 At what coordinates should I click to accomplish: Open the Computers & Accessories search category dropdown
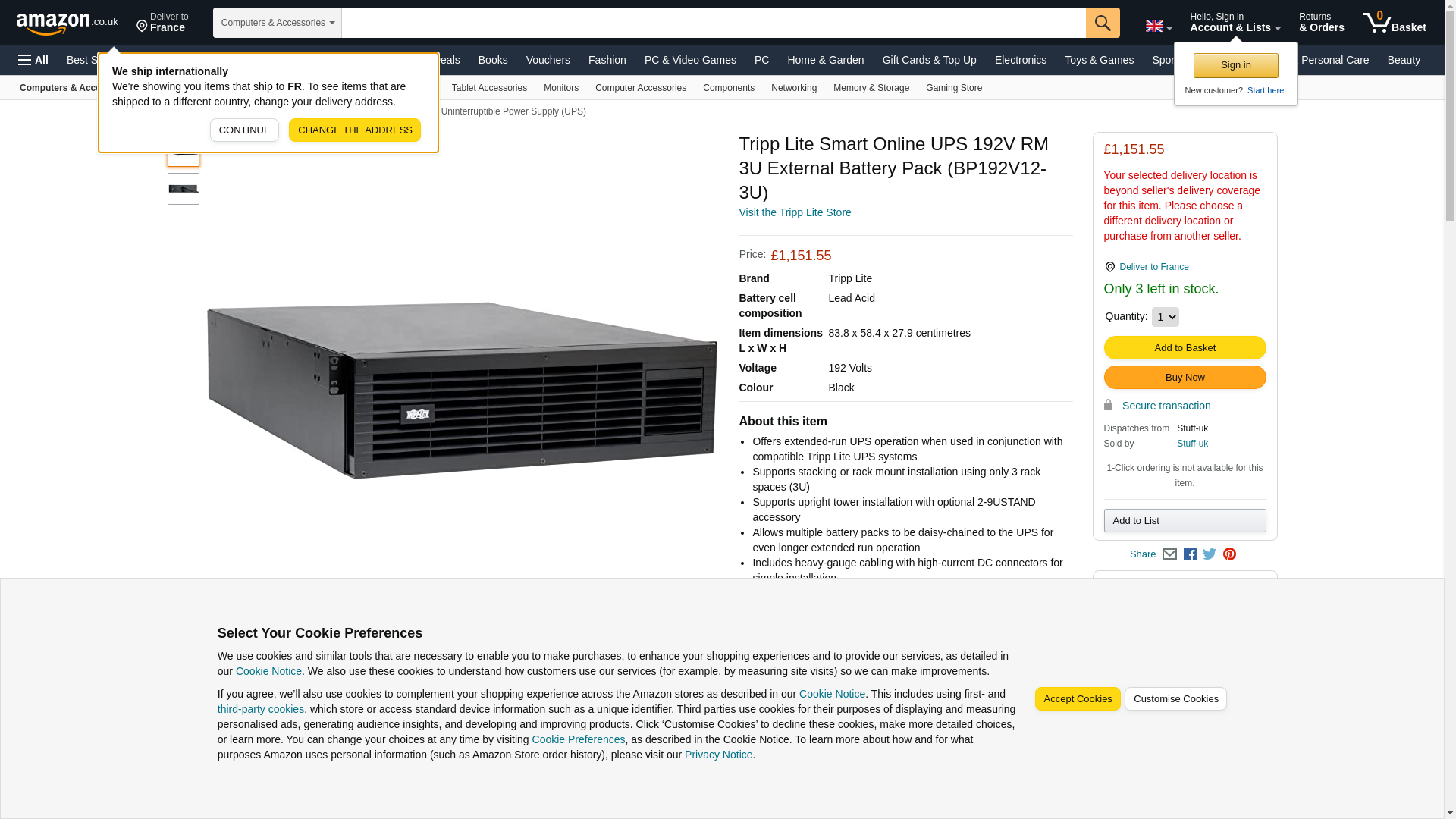pos(278,23)
